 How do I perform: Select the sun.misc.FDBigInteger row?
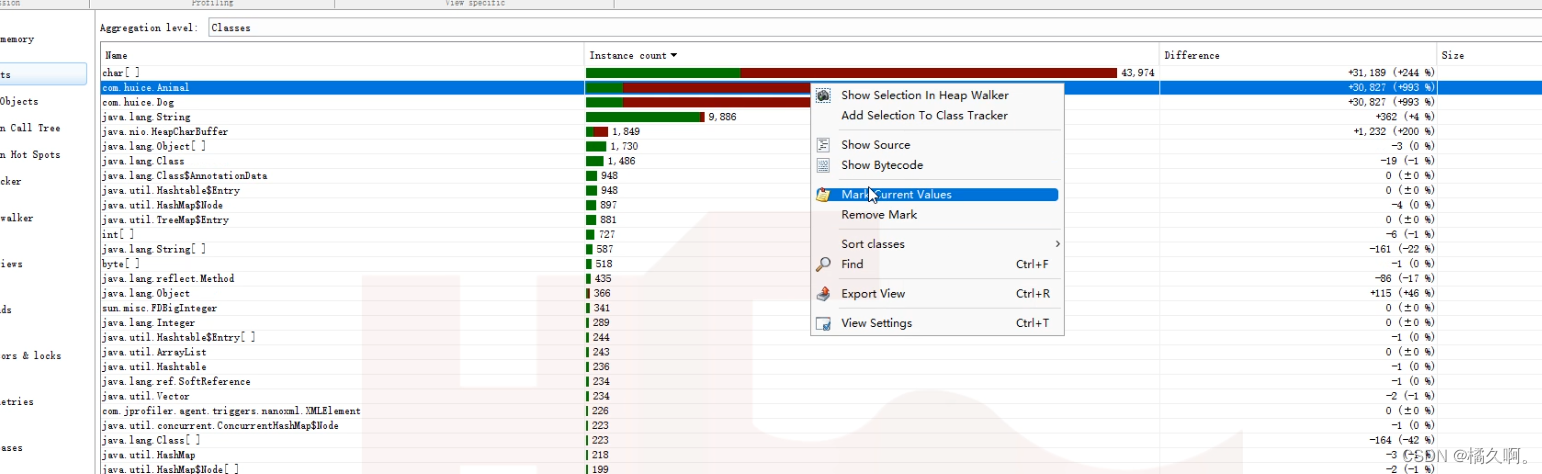(x=821, y=308)
